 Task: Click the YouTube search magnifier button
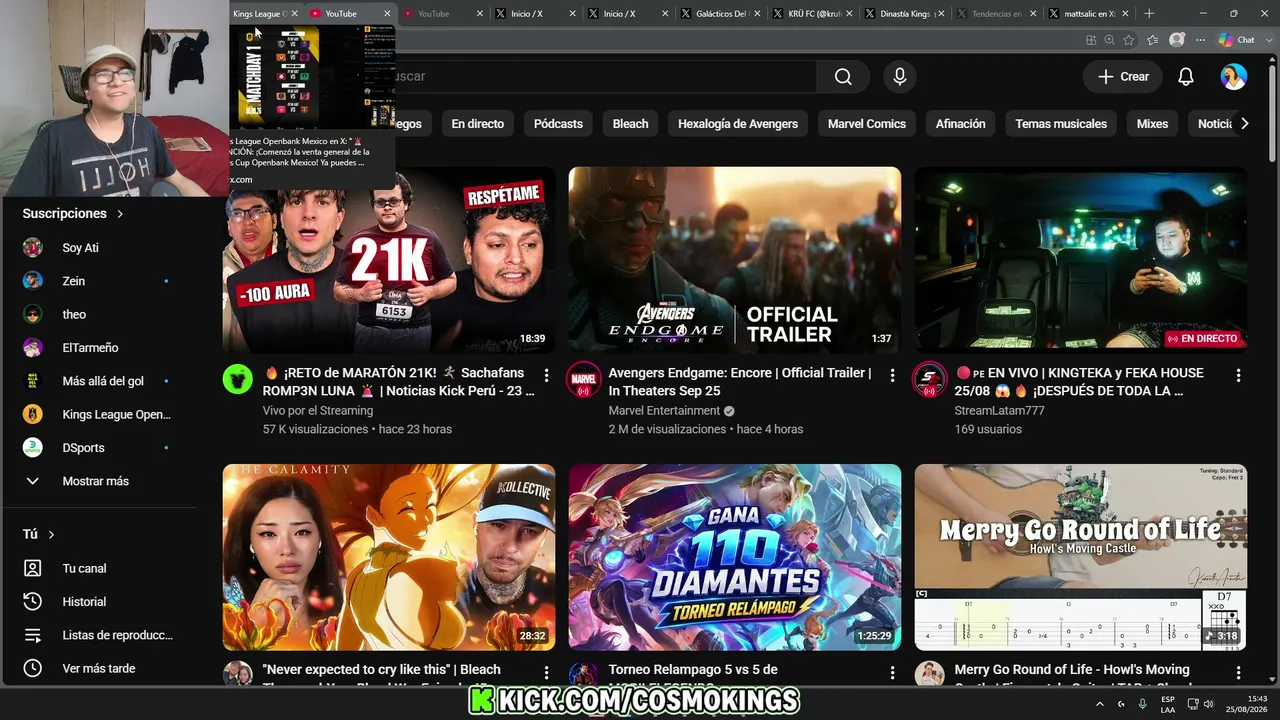843,77
